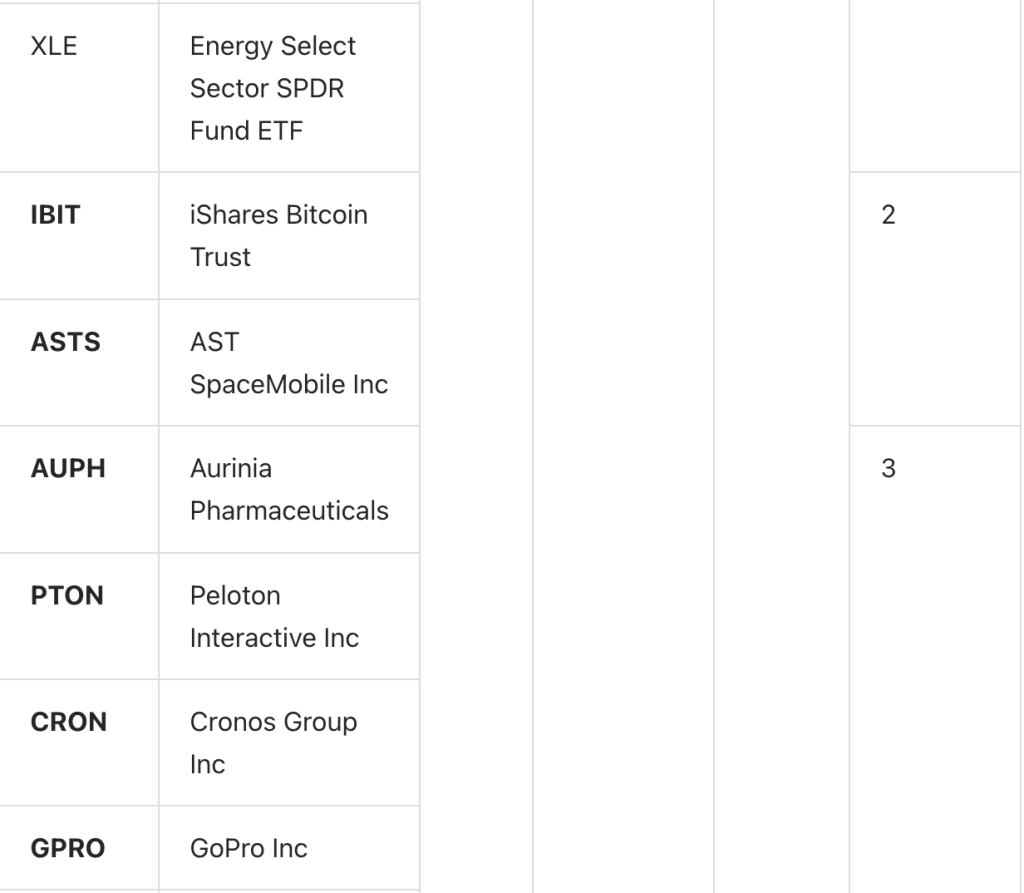
Task: Click the bold PTON ticker symbol
Action: click(x=67, y=595)
